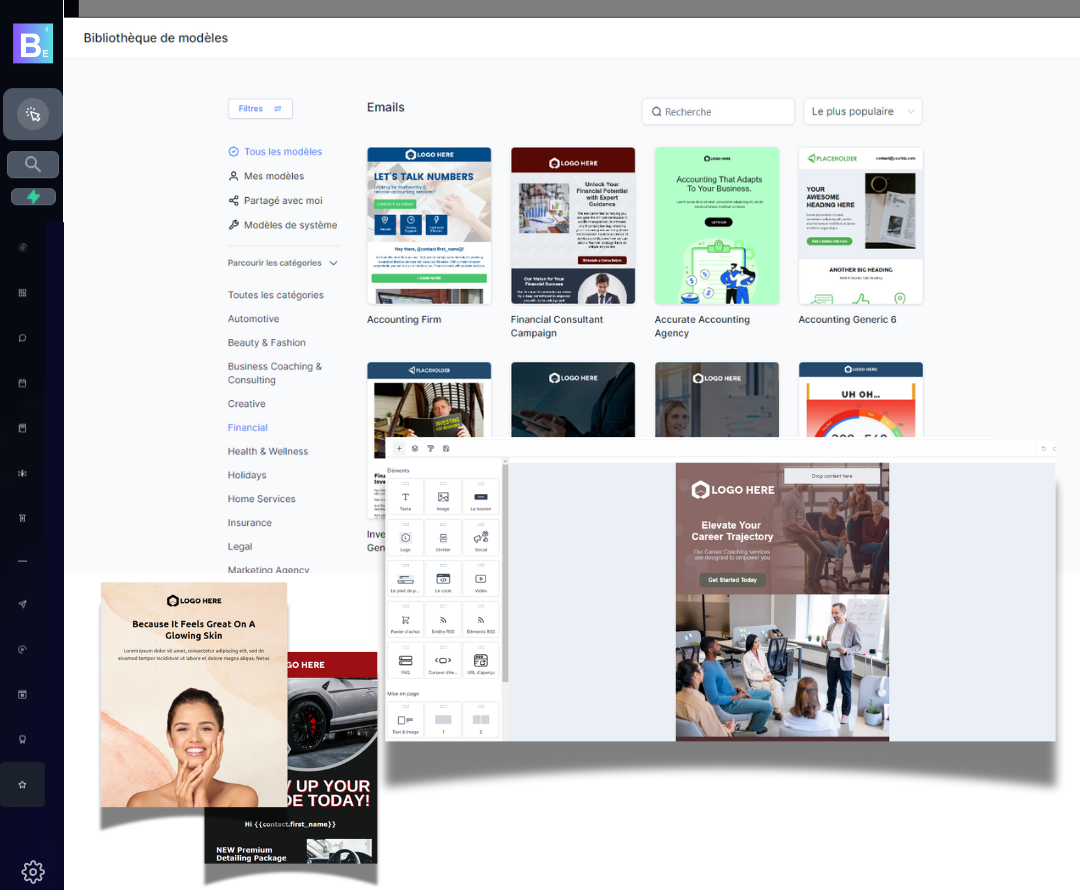Click the B logo in the sidebar
The width and height of the screenshot is (1080, 890).
point(32,43)
